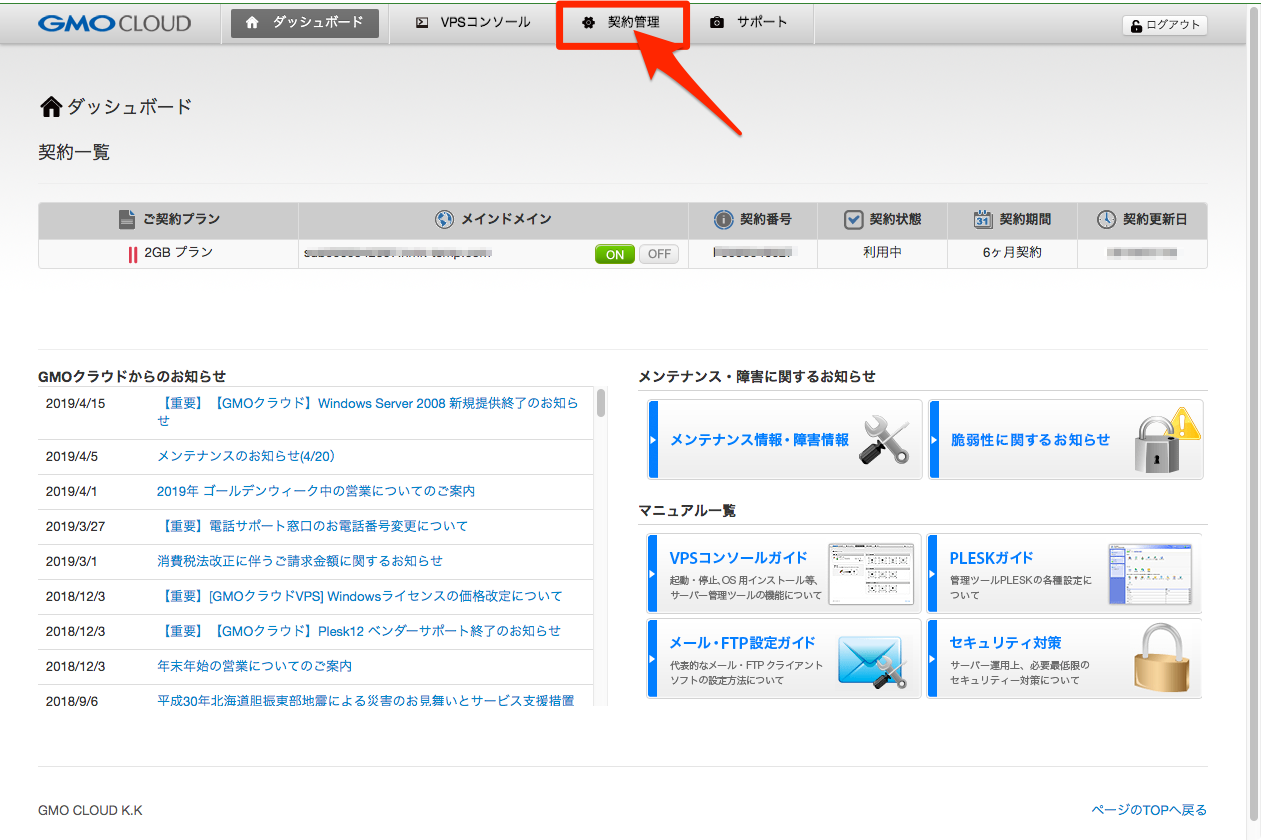Click the home icon beside ダッシュボード heading
Image resolution: width=1261 pixels, height=840 pixels.
pyautogui.click(x=50, y=107)
